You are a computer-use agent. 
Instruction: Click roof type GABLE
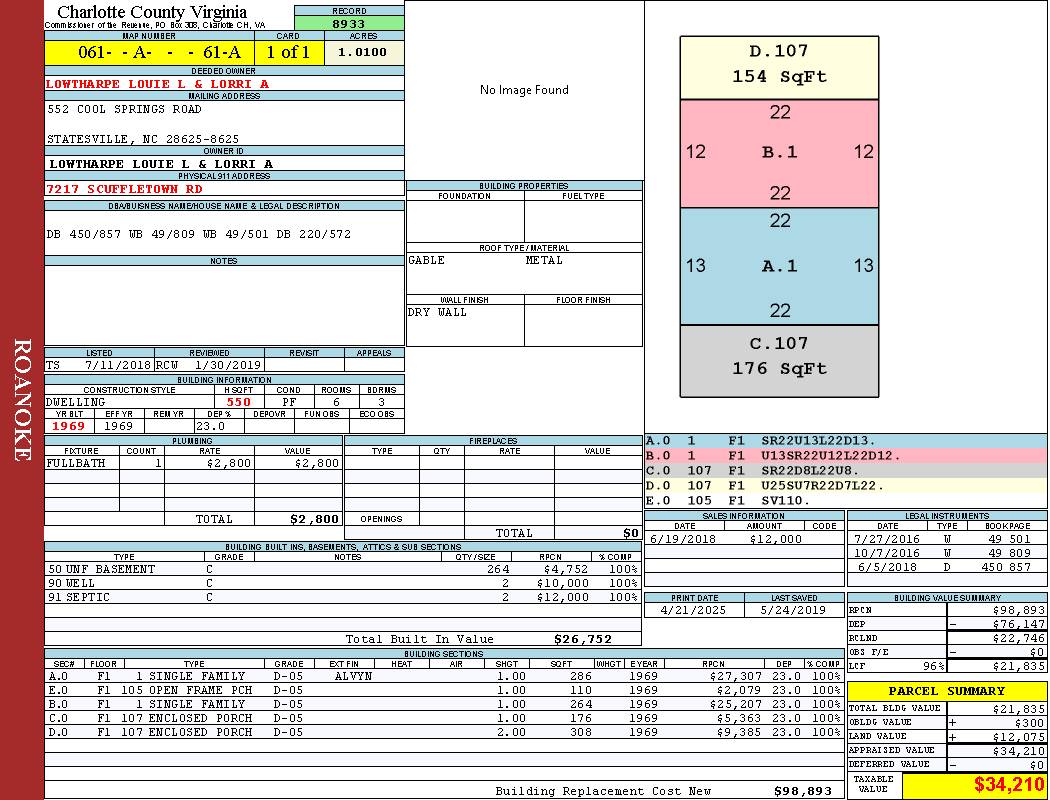(x=427, y=260)
